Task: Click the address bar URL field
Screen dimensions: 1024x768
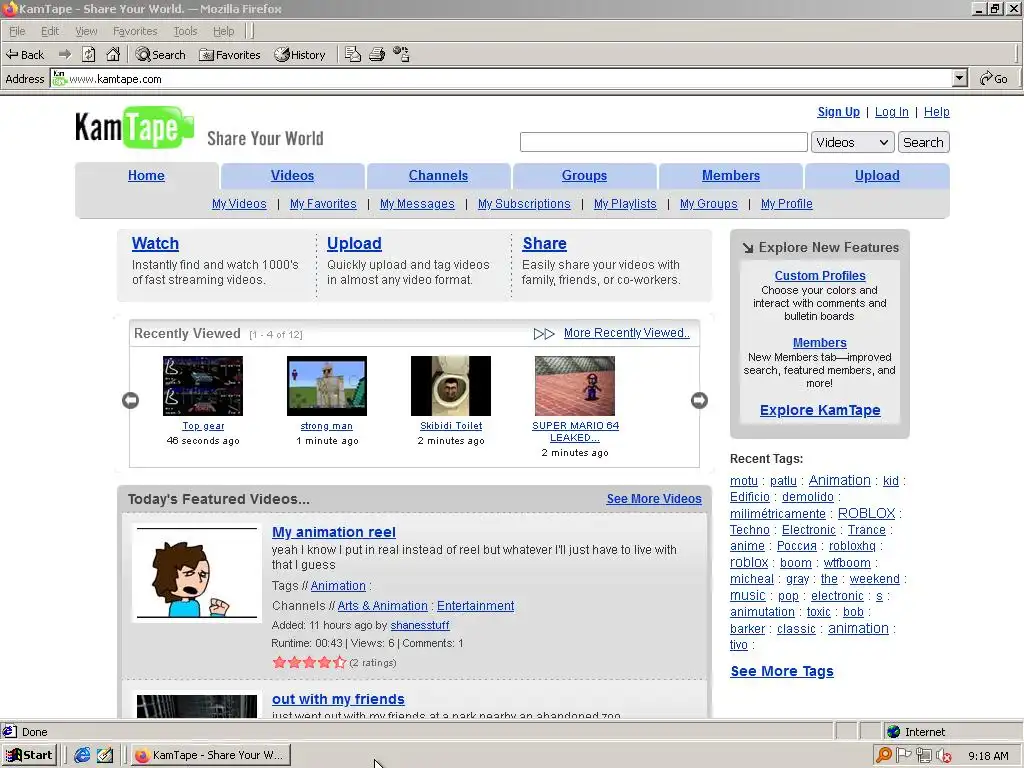Action: [503, 79]
